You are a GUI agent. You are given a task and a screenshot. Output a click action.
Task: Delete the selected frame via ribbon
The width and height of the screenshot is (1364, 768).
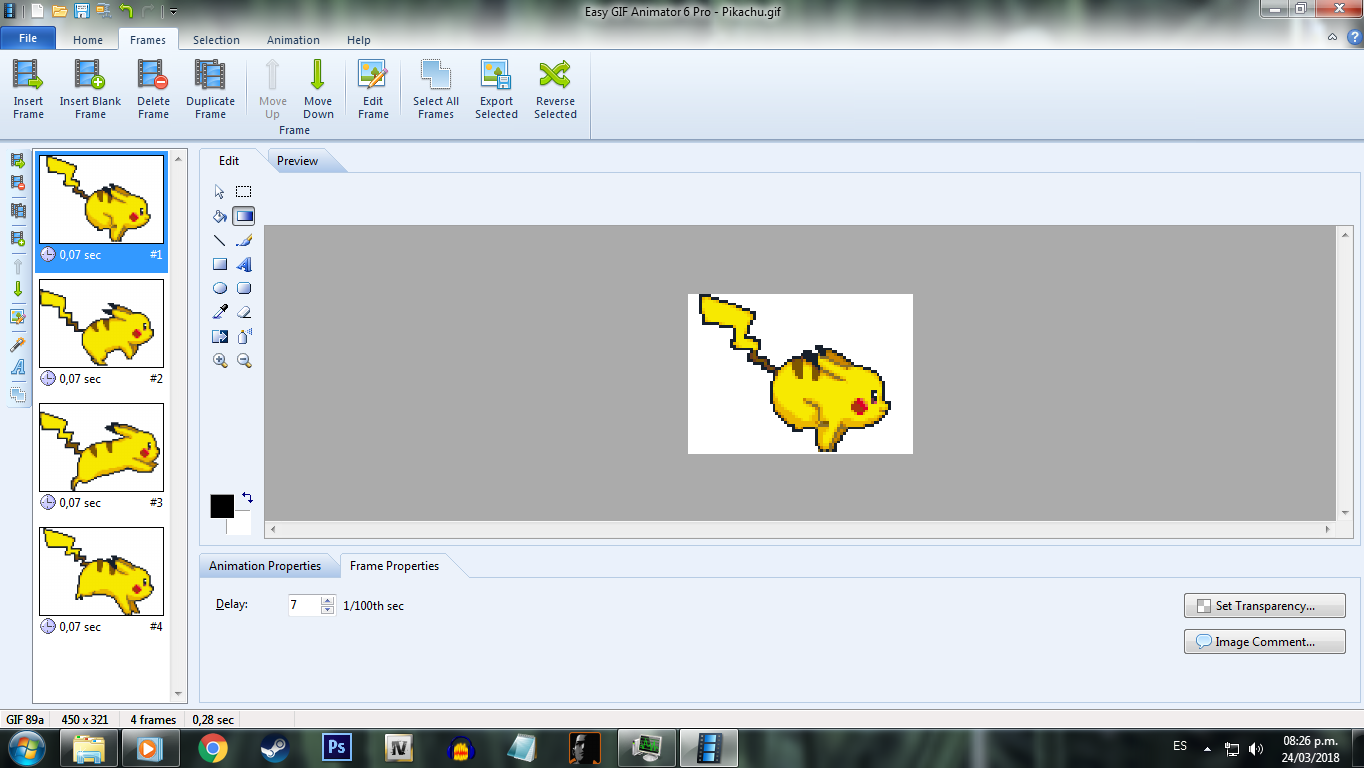tap(153, 90)
